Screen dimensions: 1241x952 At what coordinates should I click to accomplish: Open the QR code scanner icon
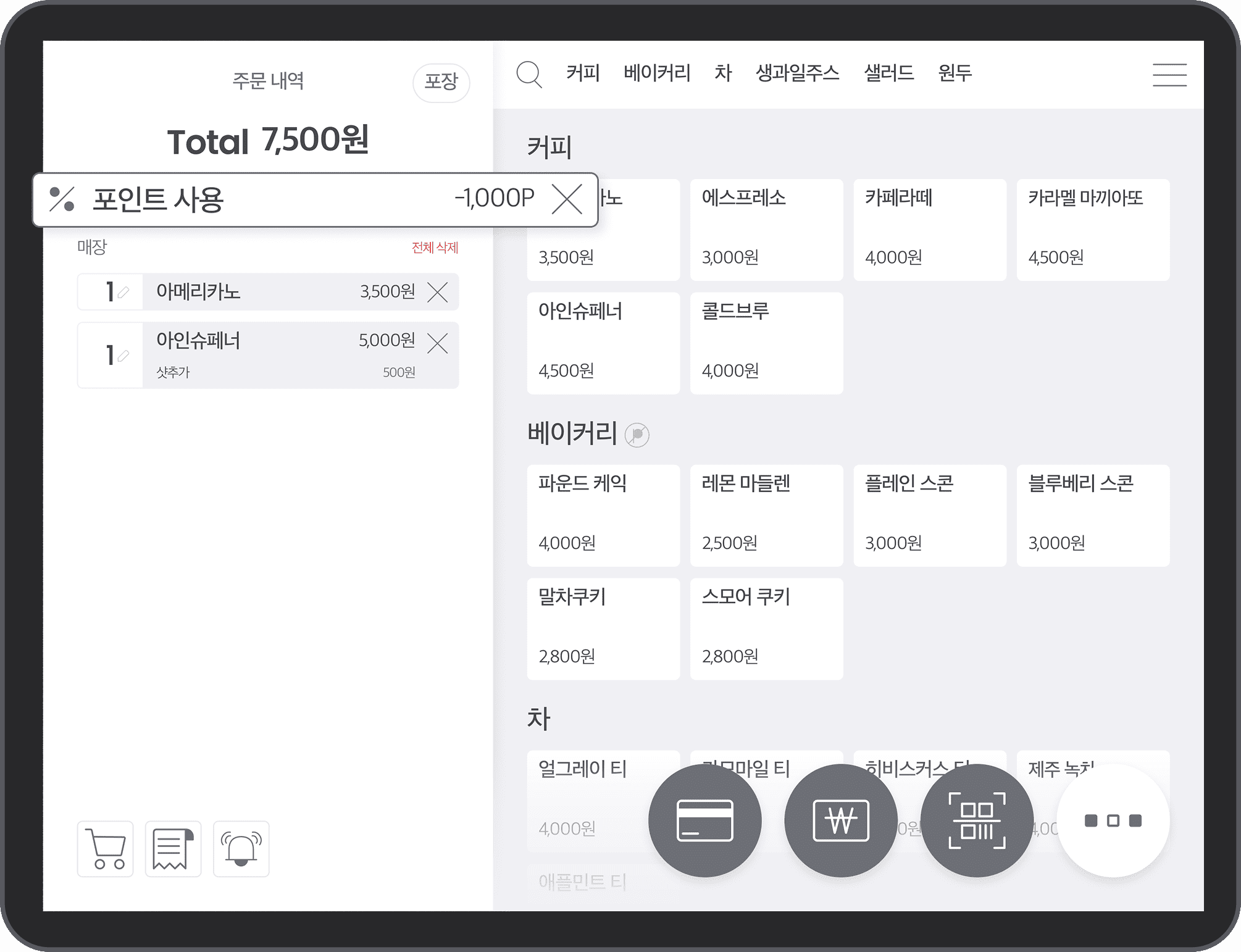click(977, 821)
